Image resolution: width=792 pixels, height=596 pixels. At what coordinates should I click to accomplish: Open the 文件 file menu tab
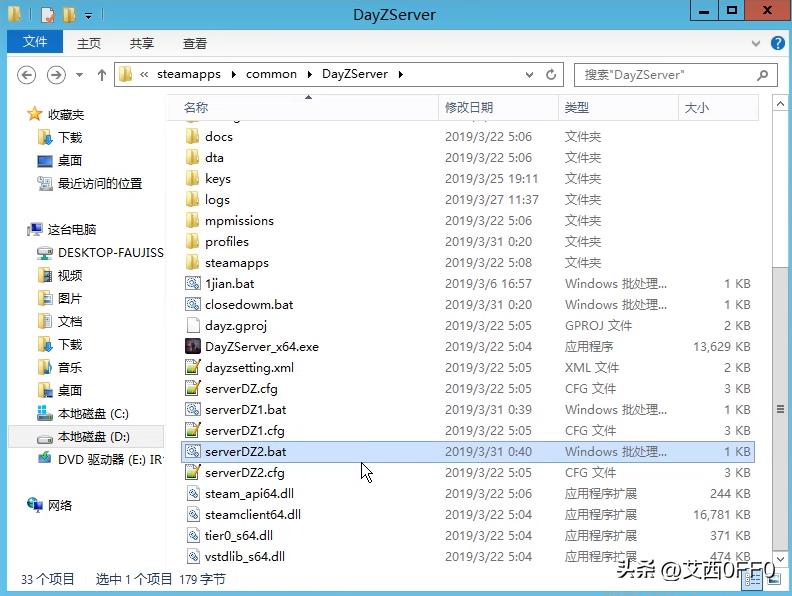35,41
